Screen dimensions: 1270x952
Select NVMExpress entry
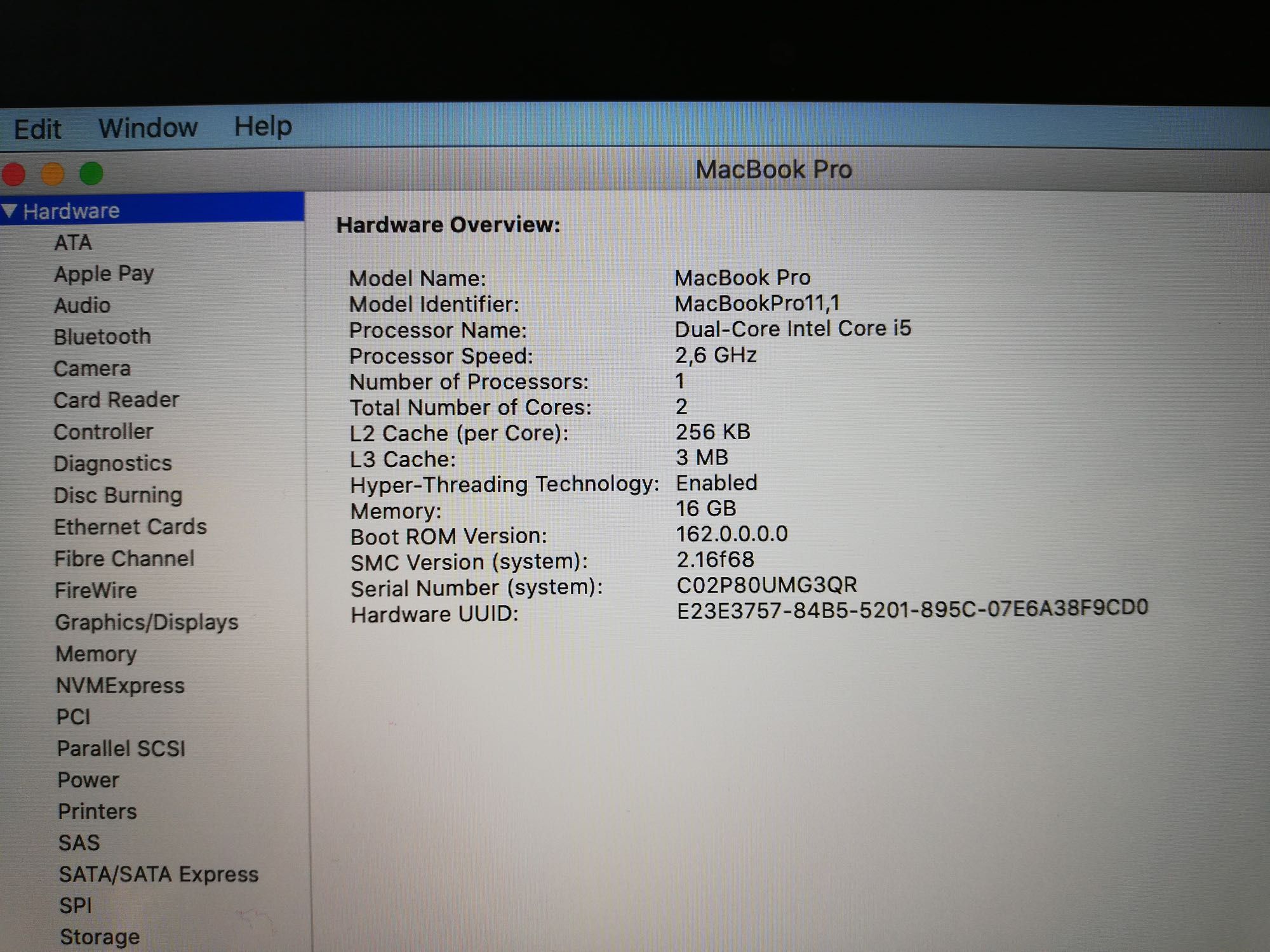point(120,685)
